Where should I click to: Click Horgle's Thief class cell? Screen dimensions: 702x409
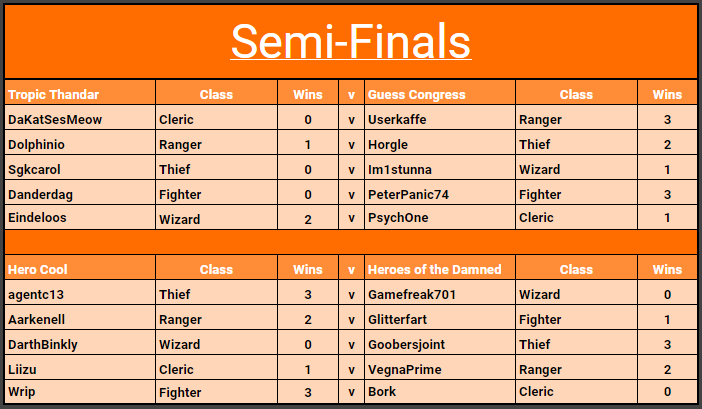576,143
